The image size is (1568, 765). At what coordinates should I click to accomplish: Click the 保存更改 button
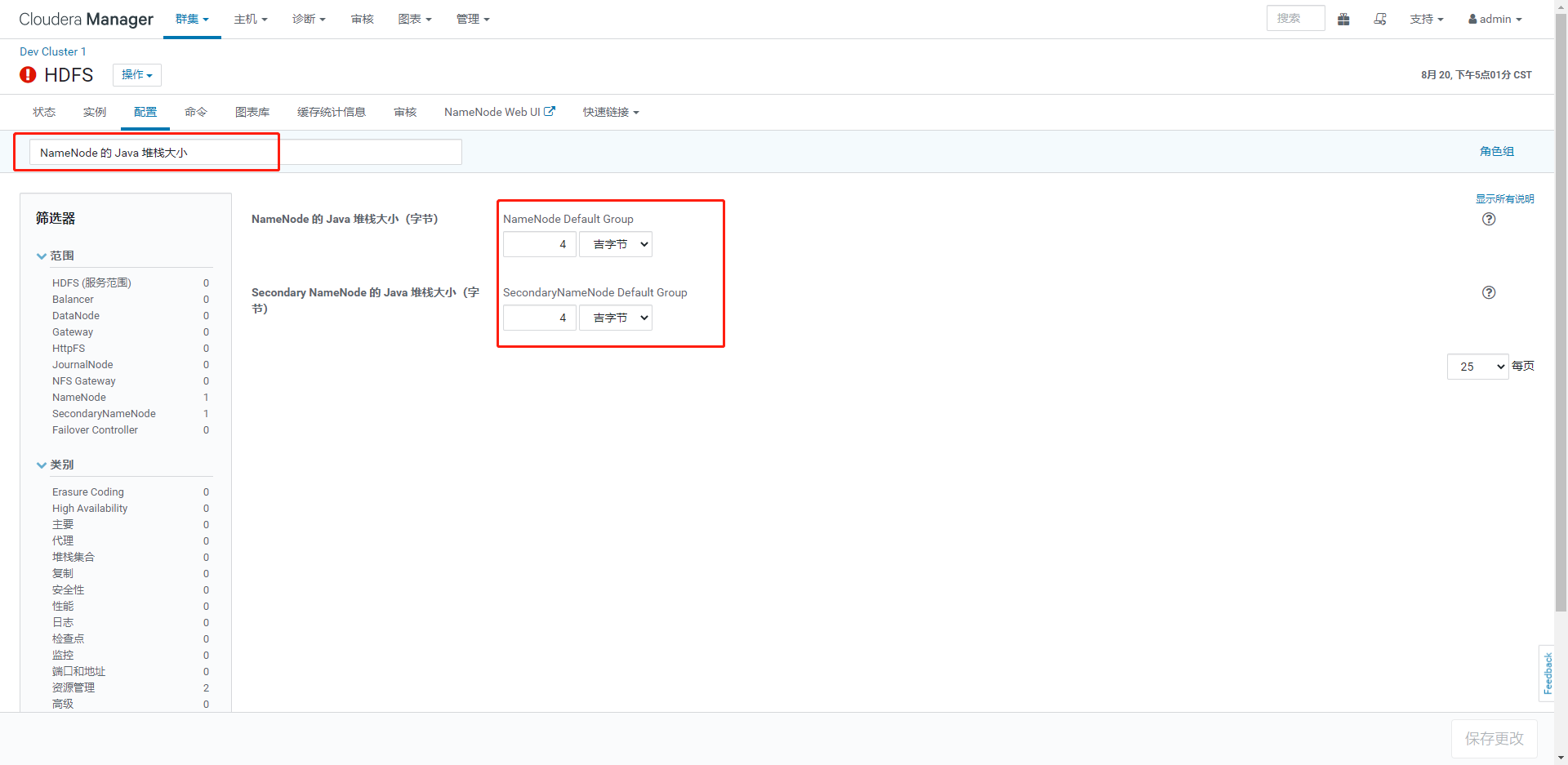pos(1494,738)
